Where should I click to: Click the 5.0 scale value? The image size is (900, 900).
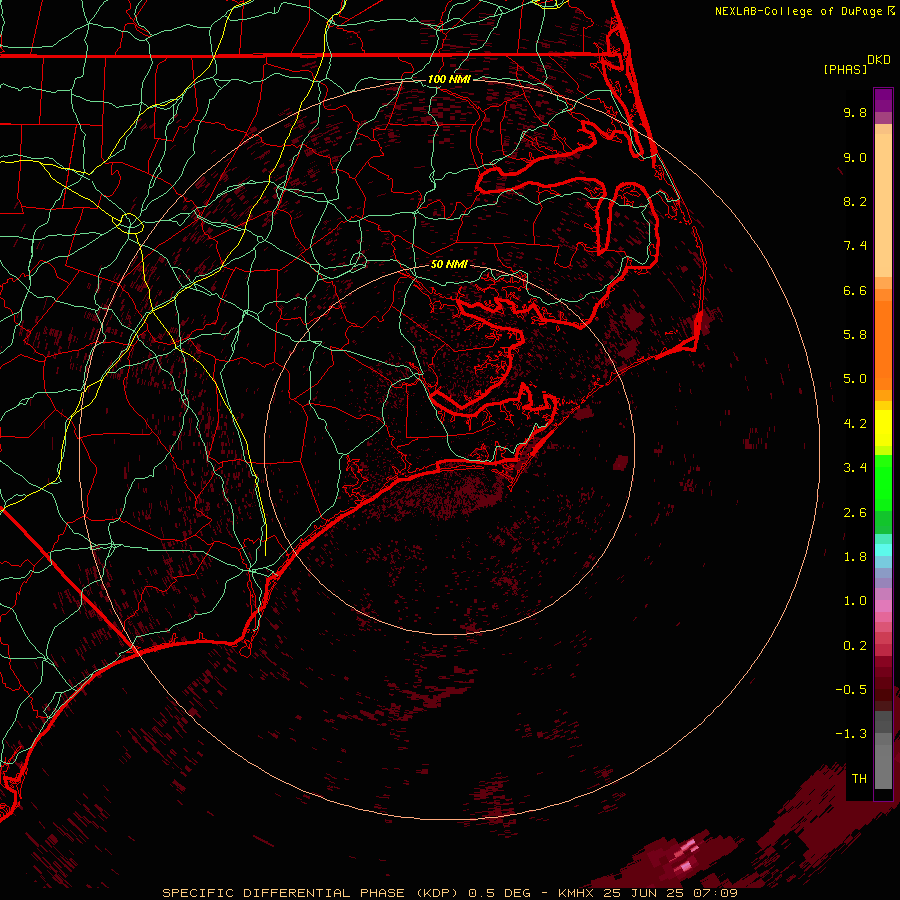click(855, 379)
